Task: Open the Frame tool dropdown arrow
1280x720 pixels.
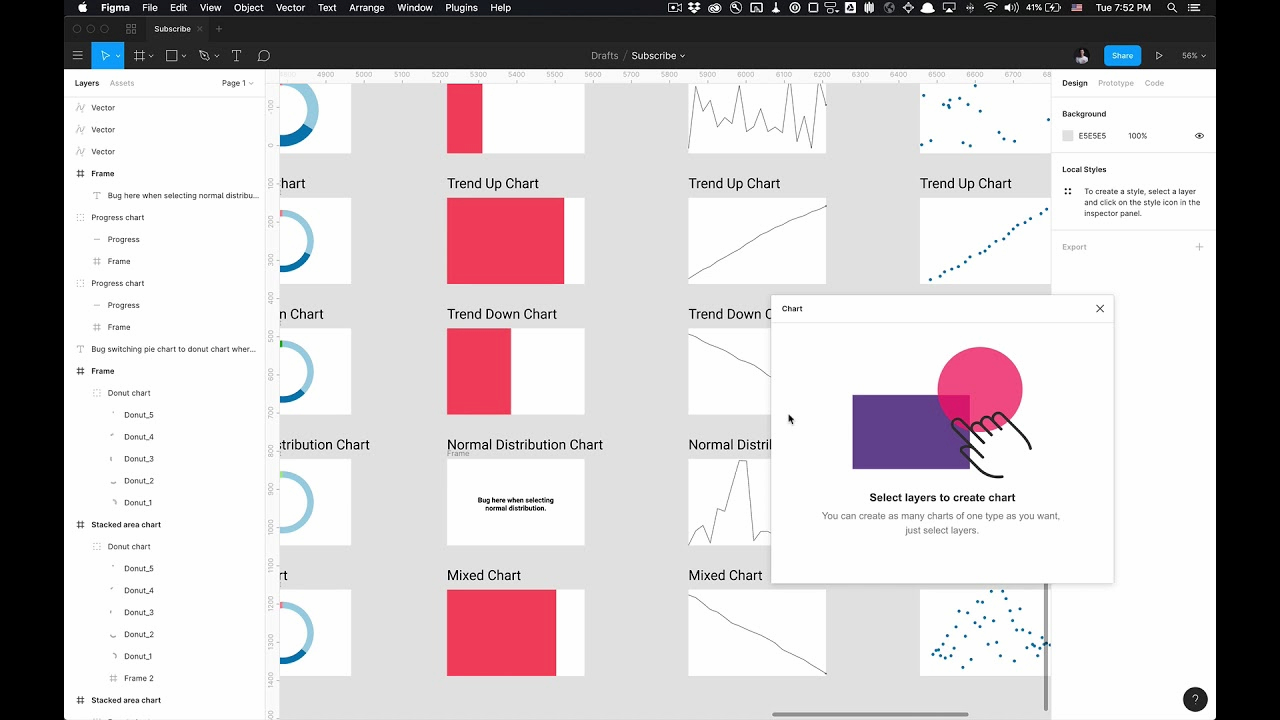Action: click(152, 56)
